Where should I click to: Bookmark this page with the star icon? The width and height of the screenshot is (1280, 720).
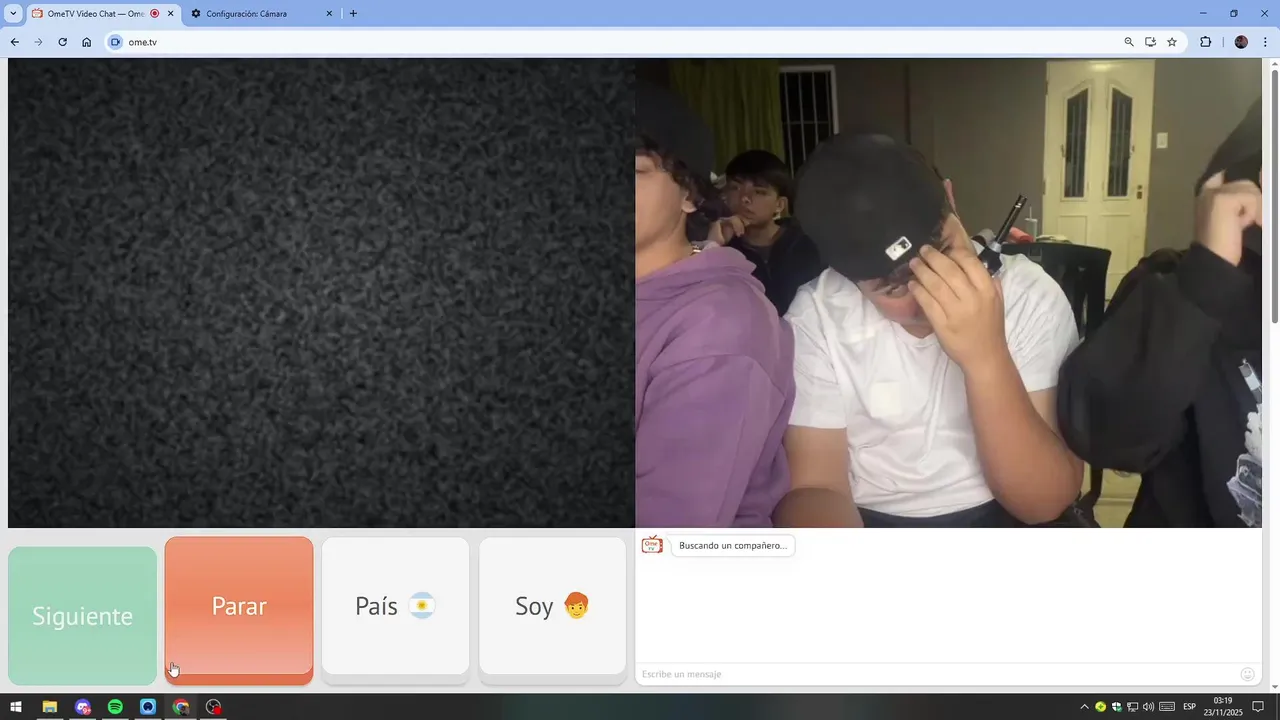[x=1172, y=42]
